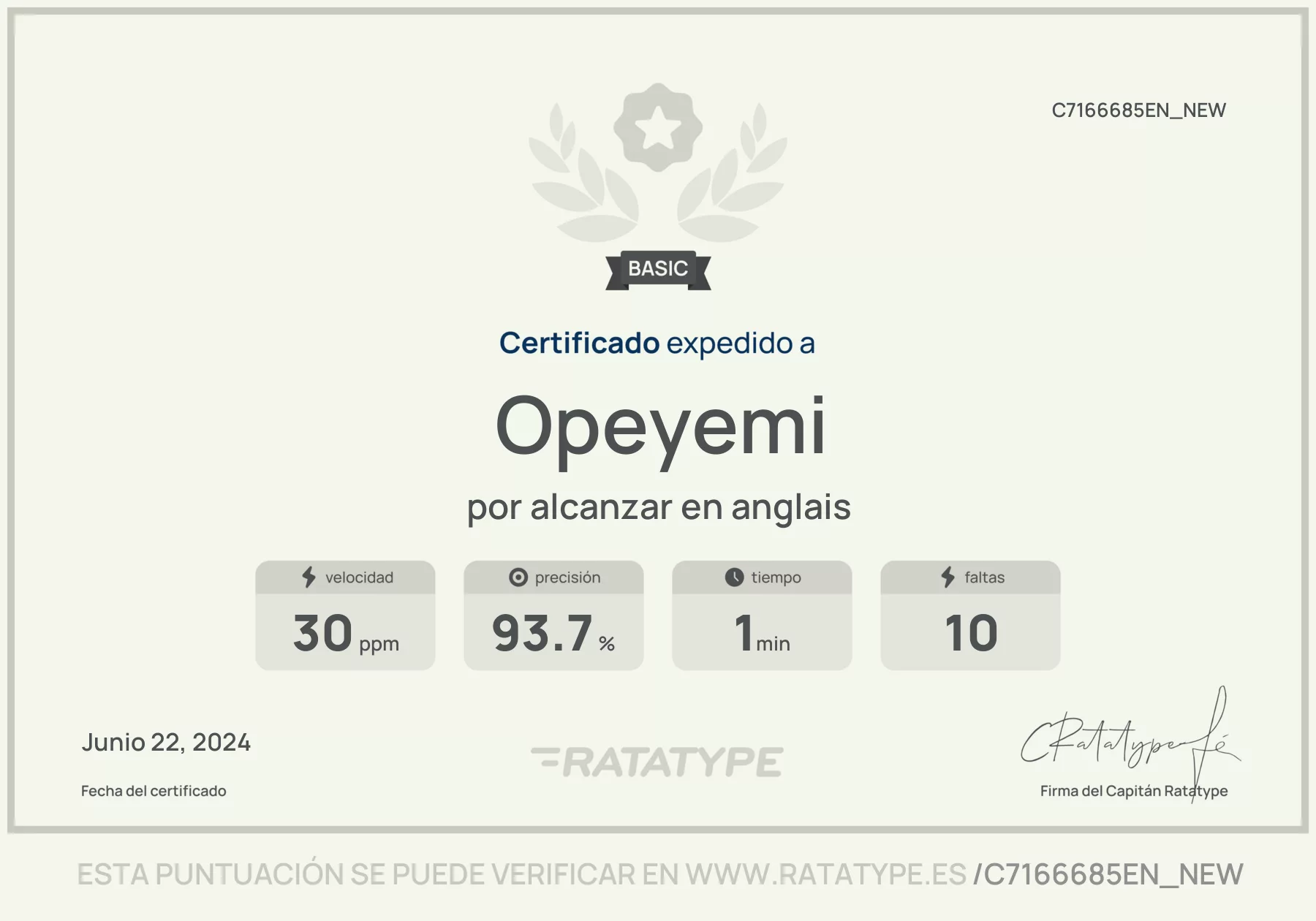Click the 30 ppm speed value
The width and height of the screenshot is (1316, 921).
[x=346, y=633]
